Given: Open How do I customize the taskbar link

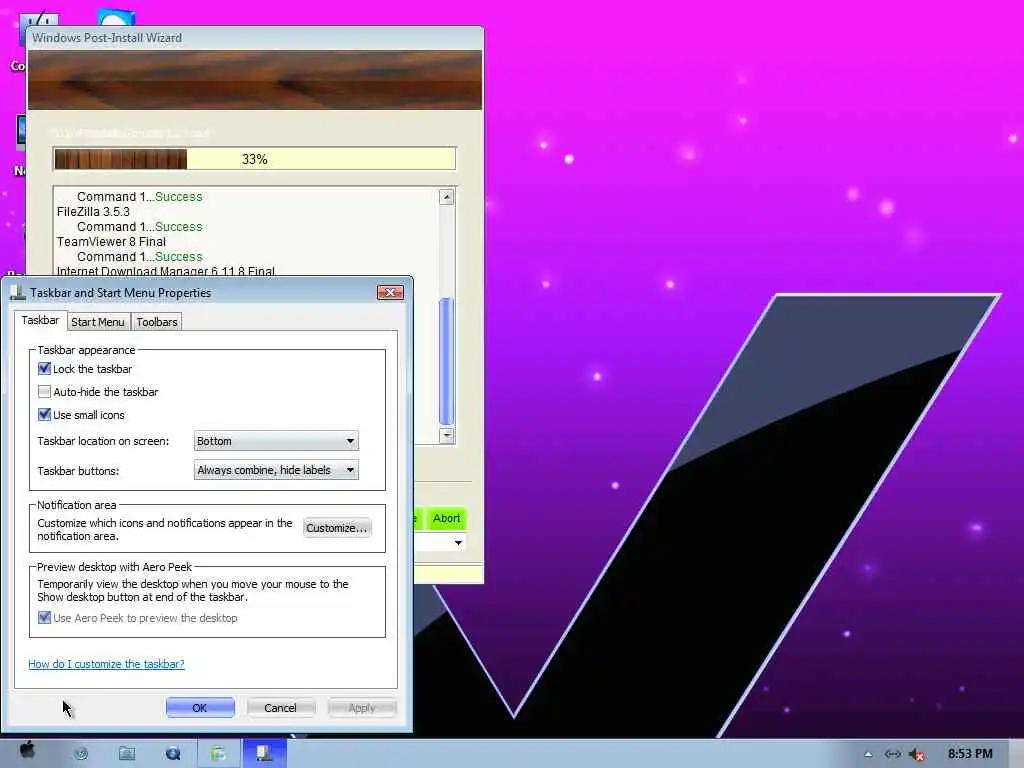Looking at the screenshot, I should tap(106, 664).
